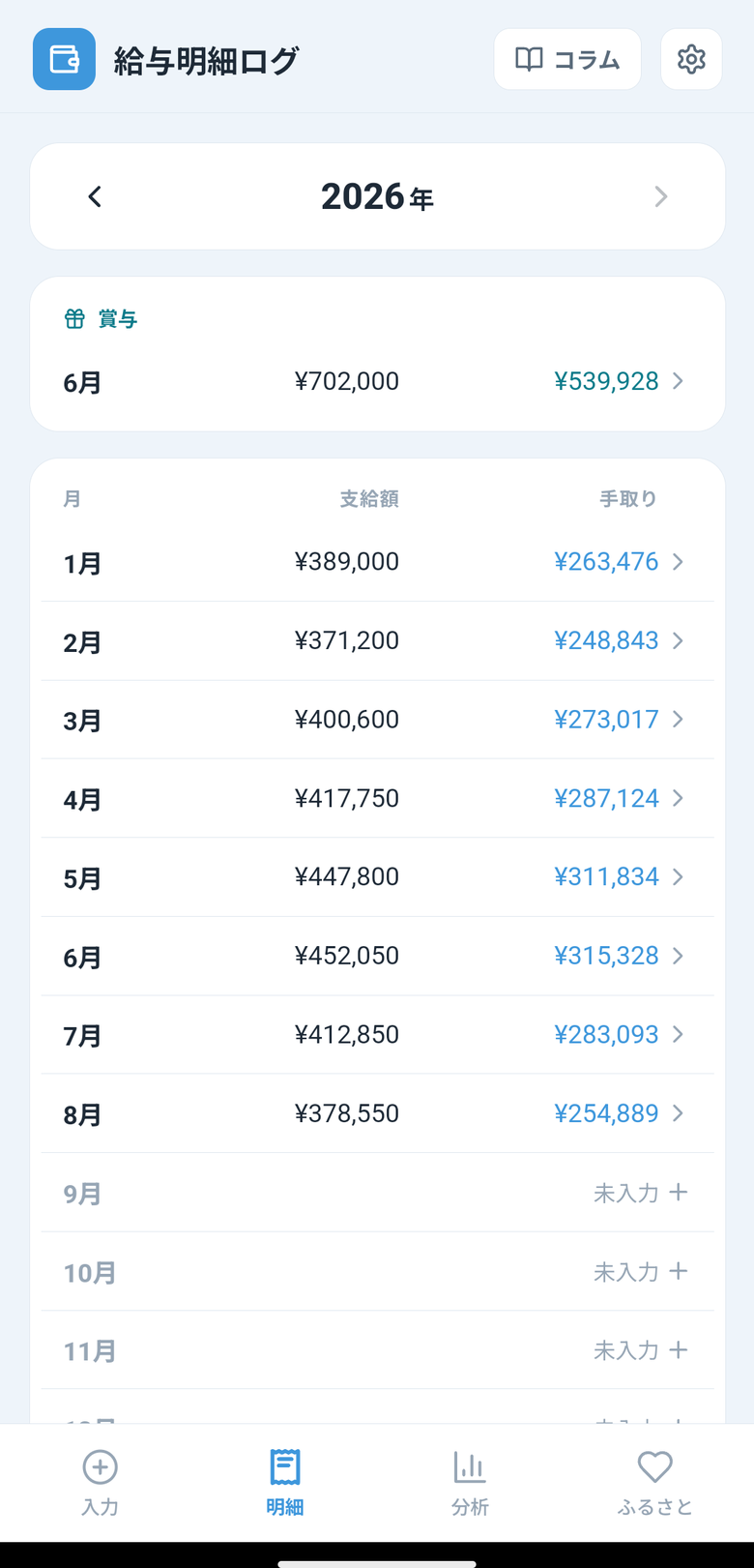
Task: Open the コラム button
Action: point(567,60)
